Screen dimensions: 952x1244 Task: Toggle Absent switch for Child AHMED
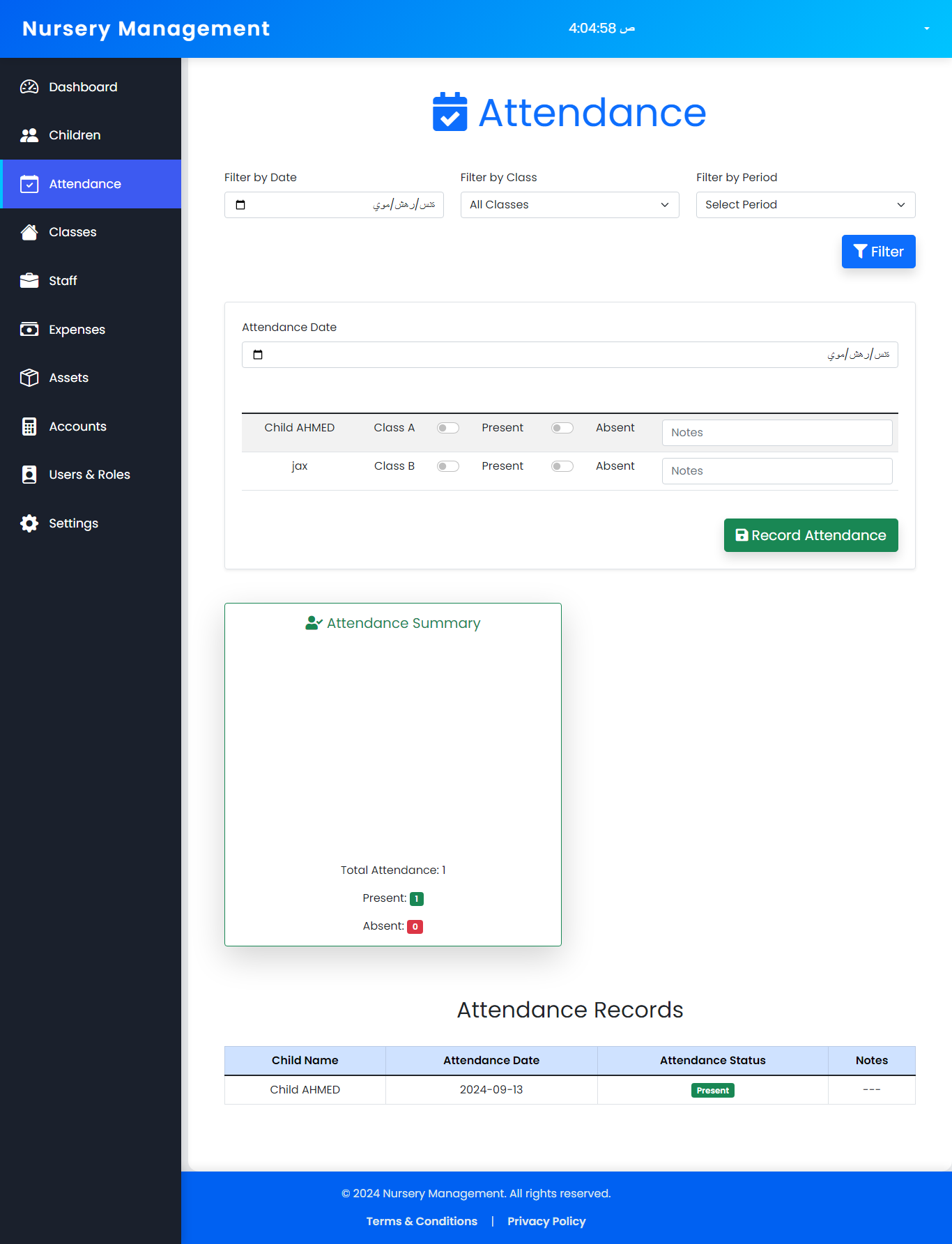point(562,428)
